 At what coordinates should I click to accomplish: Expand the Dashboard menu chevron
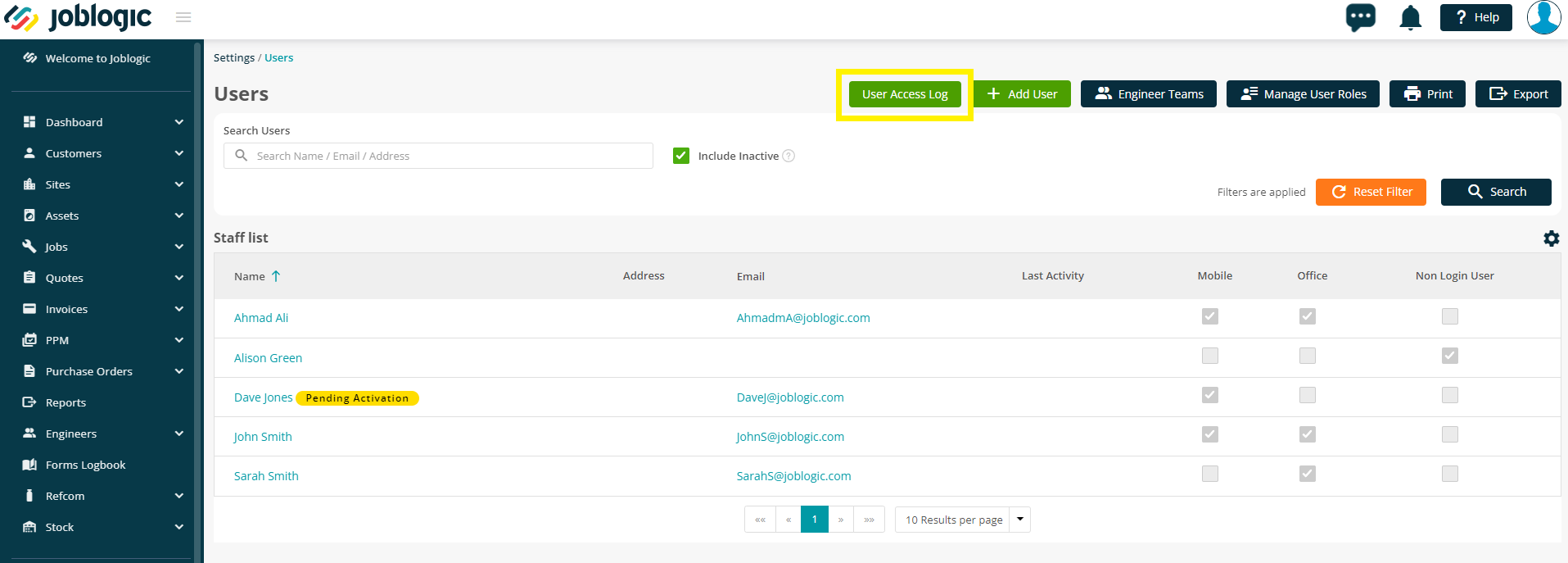point(179,122)
